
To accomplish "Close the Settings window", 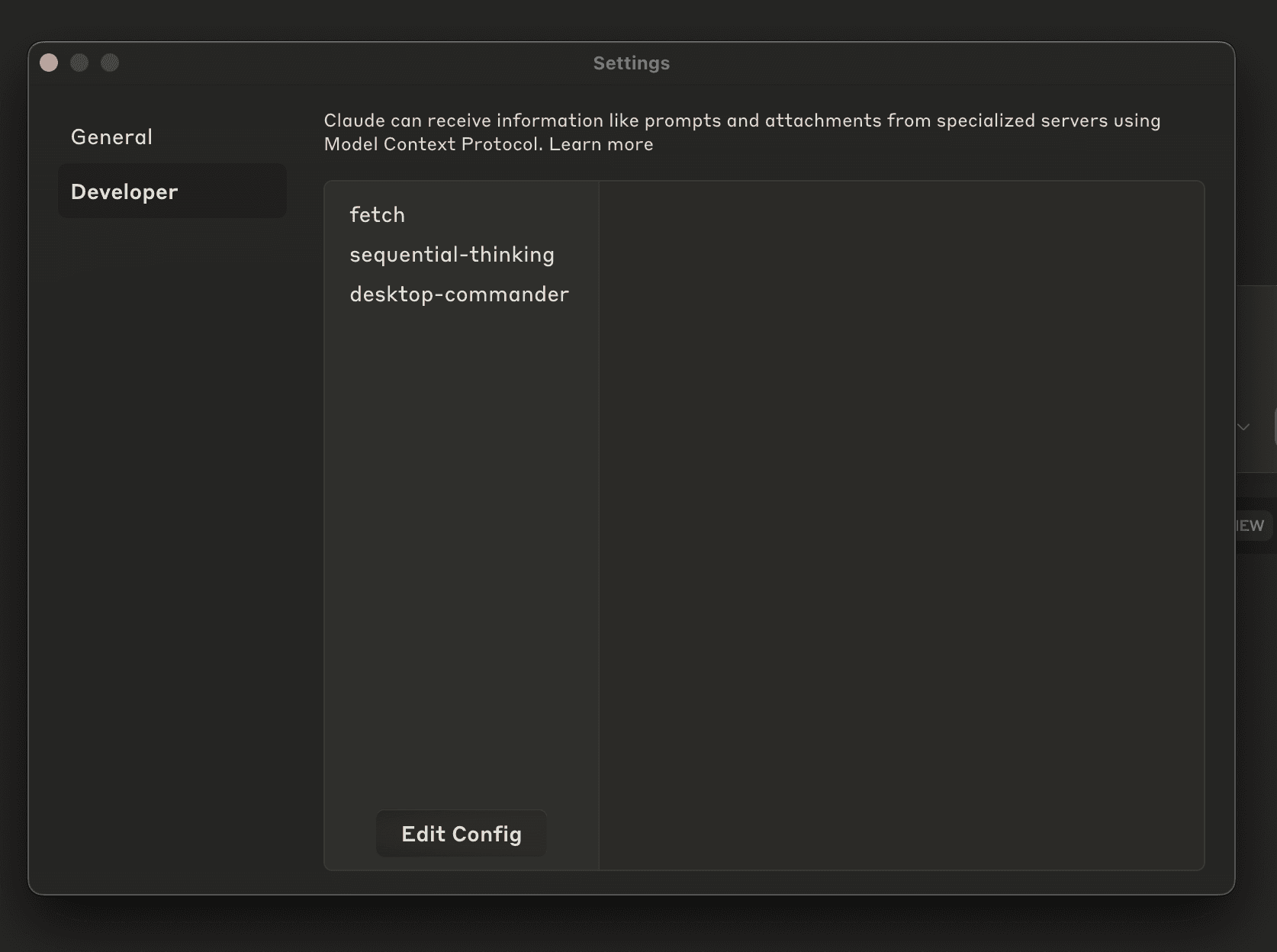I will (x=49, y=63).
